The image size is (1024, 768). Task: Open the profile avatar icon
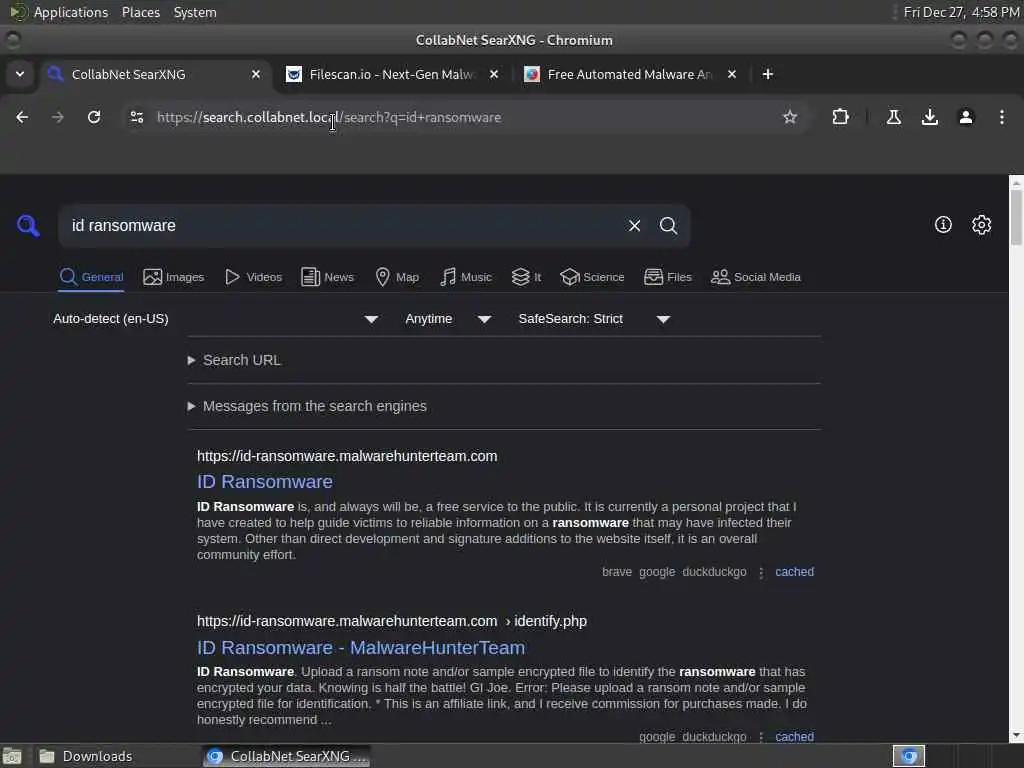(x=965, y=117)
